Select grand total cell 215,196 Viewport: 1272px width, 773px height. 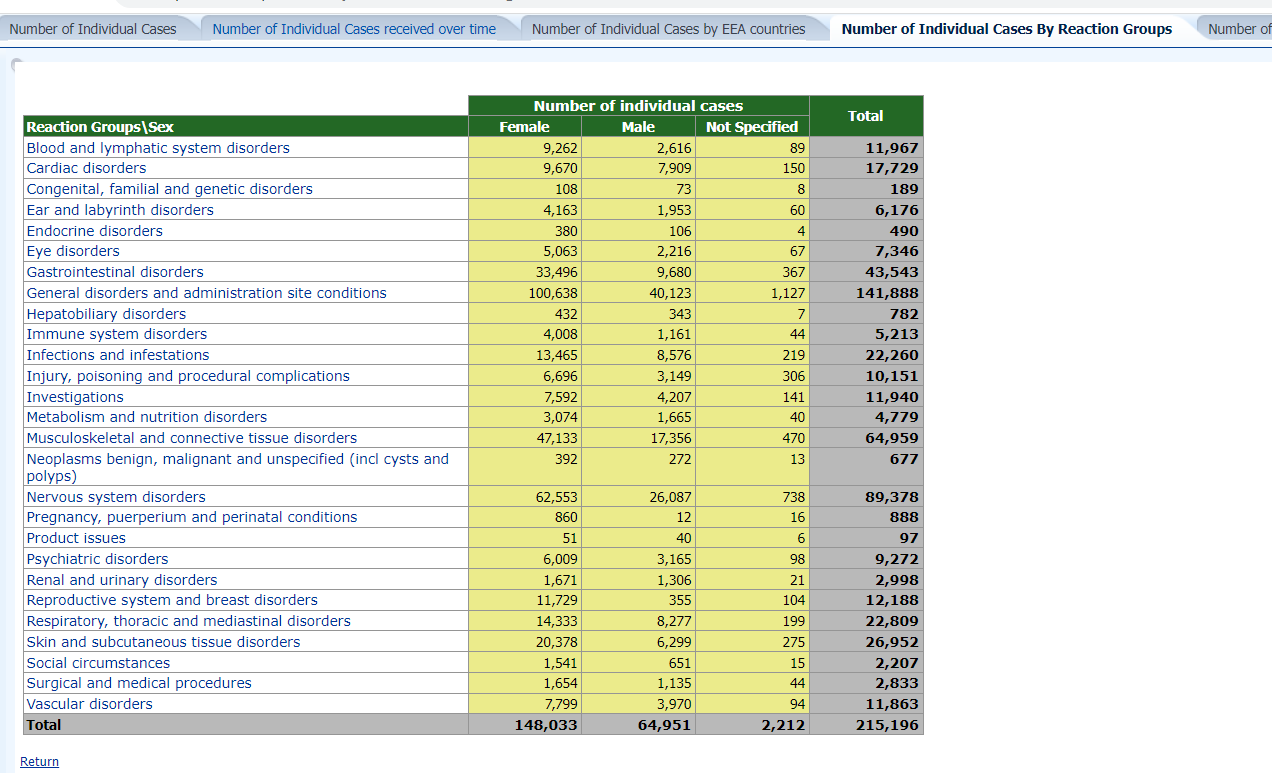tap(887, 725)
